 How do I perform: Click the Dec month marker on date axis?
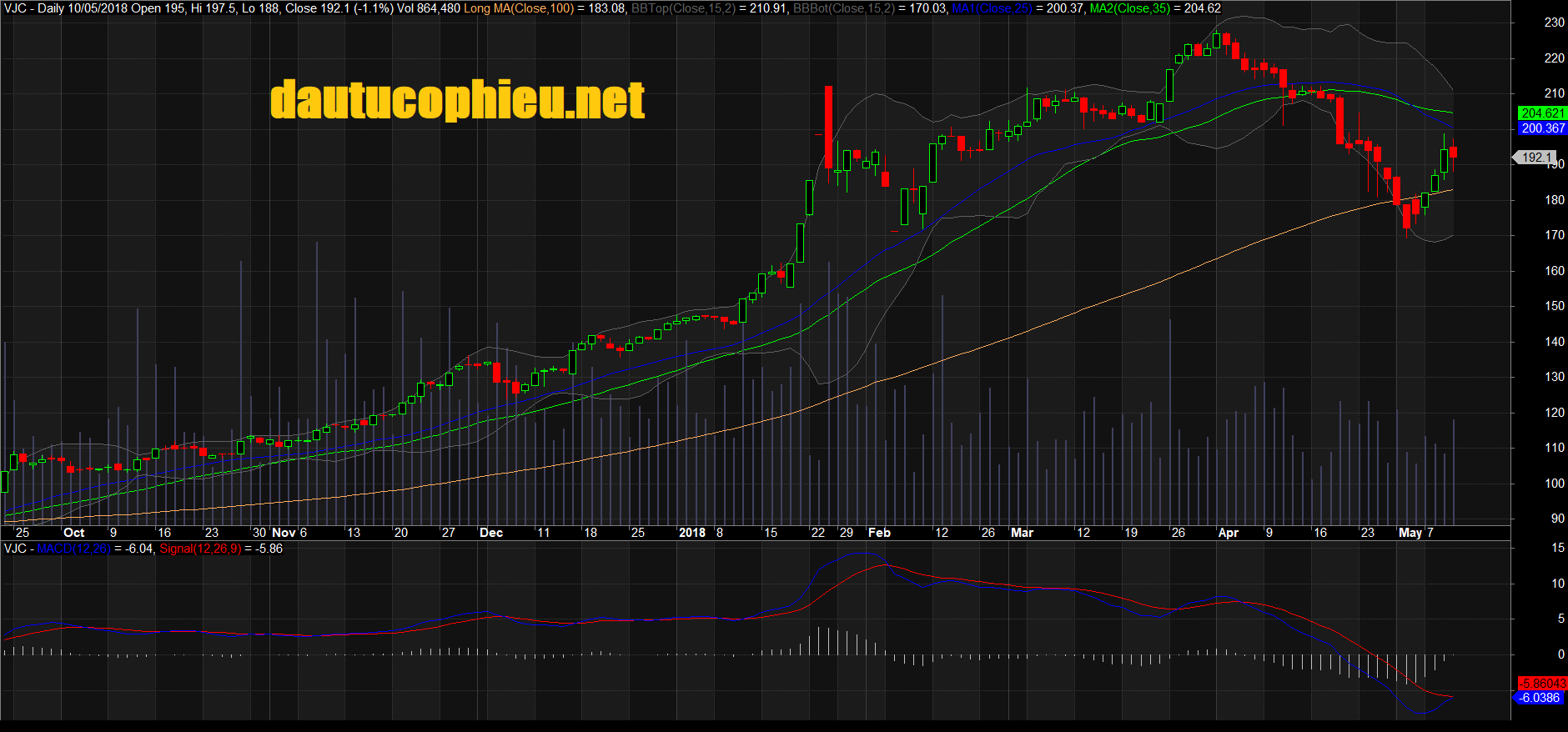[x=490, y=533]
